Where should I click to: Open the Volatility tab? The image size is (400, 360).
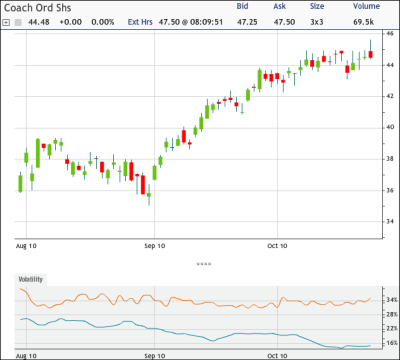pyautogui.click(x=31, y=279)
